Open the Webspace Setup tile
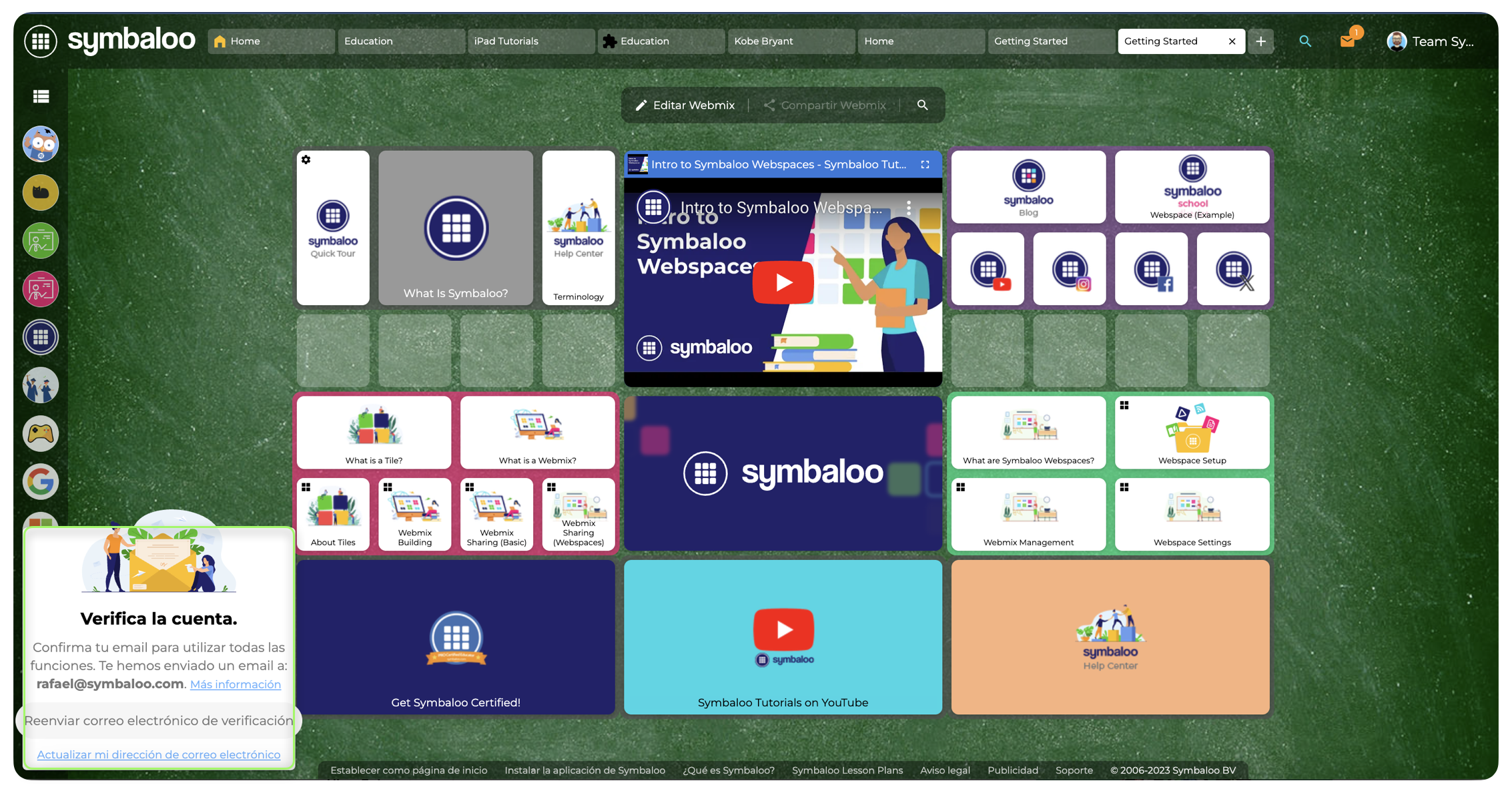This screenshot has width=1512, height=793. (1192, 433)
